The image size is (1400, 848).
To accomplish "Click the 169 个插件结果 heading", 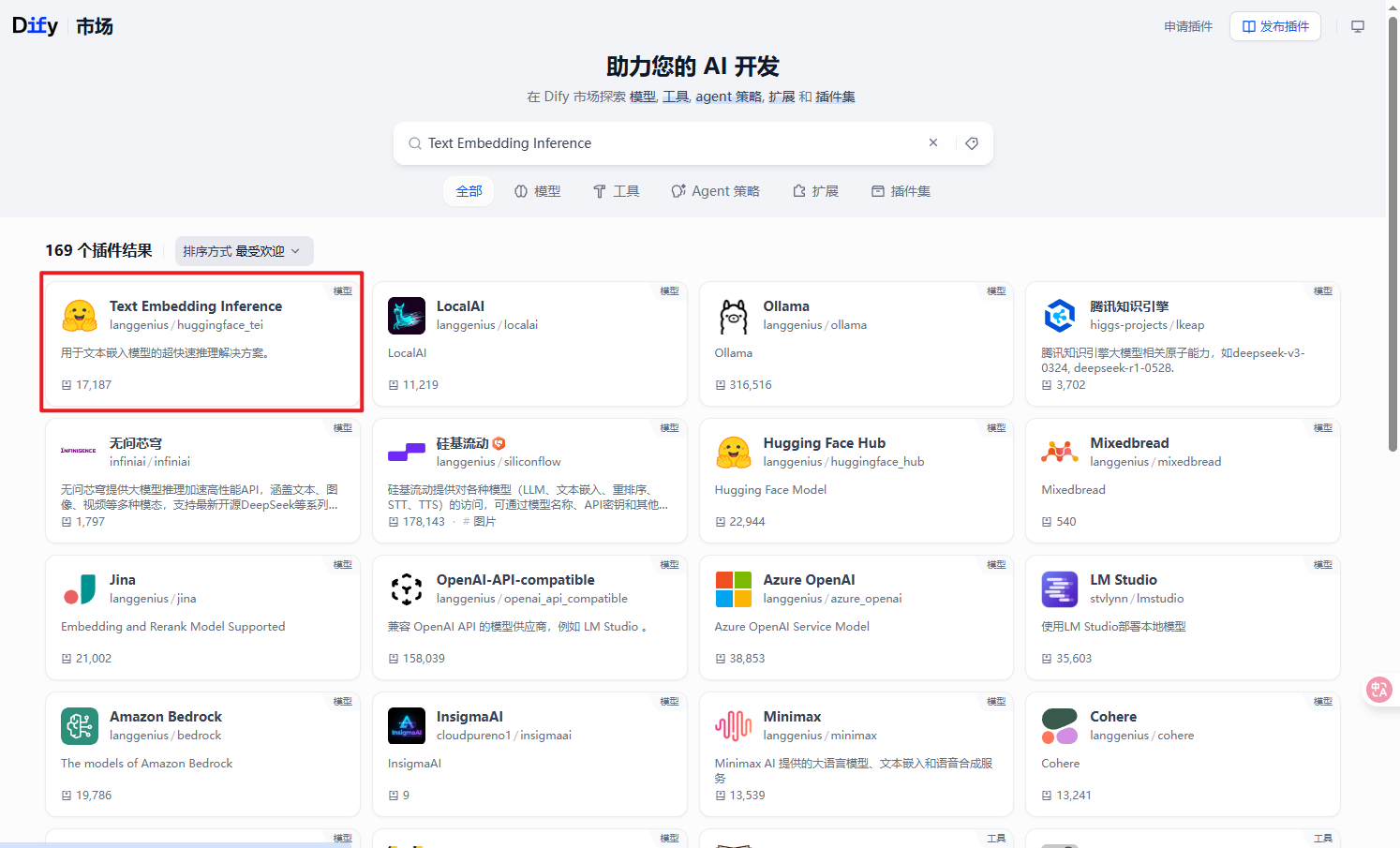I will [x=98, y=250].
